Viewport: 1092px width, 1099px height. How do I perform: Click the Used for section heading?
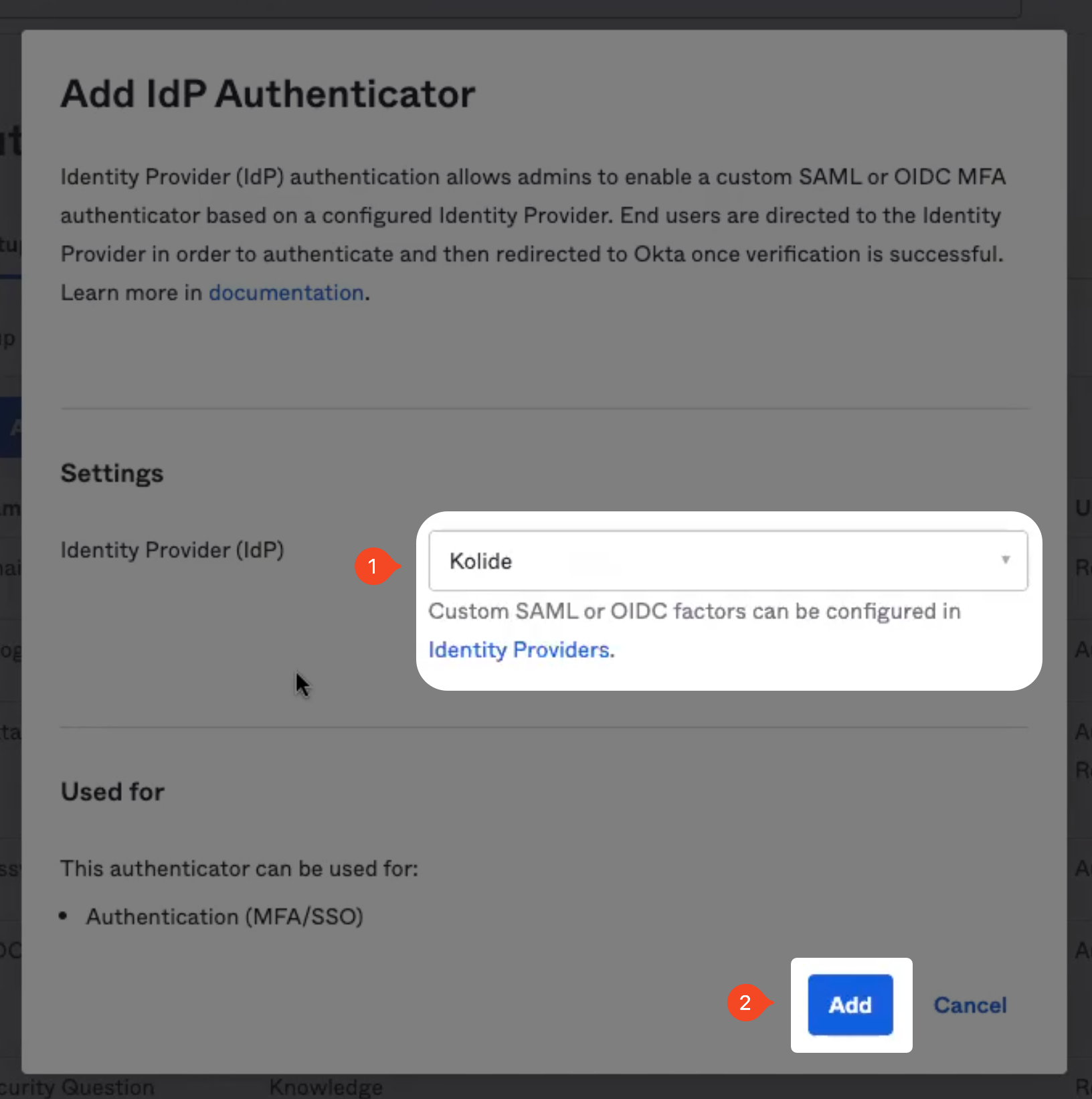coord(112,792)
